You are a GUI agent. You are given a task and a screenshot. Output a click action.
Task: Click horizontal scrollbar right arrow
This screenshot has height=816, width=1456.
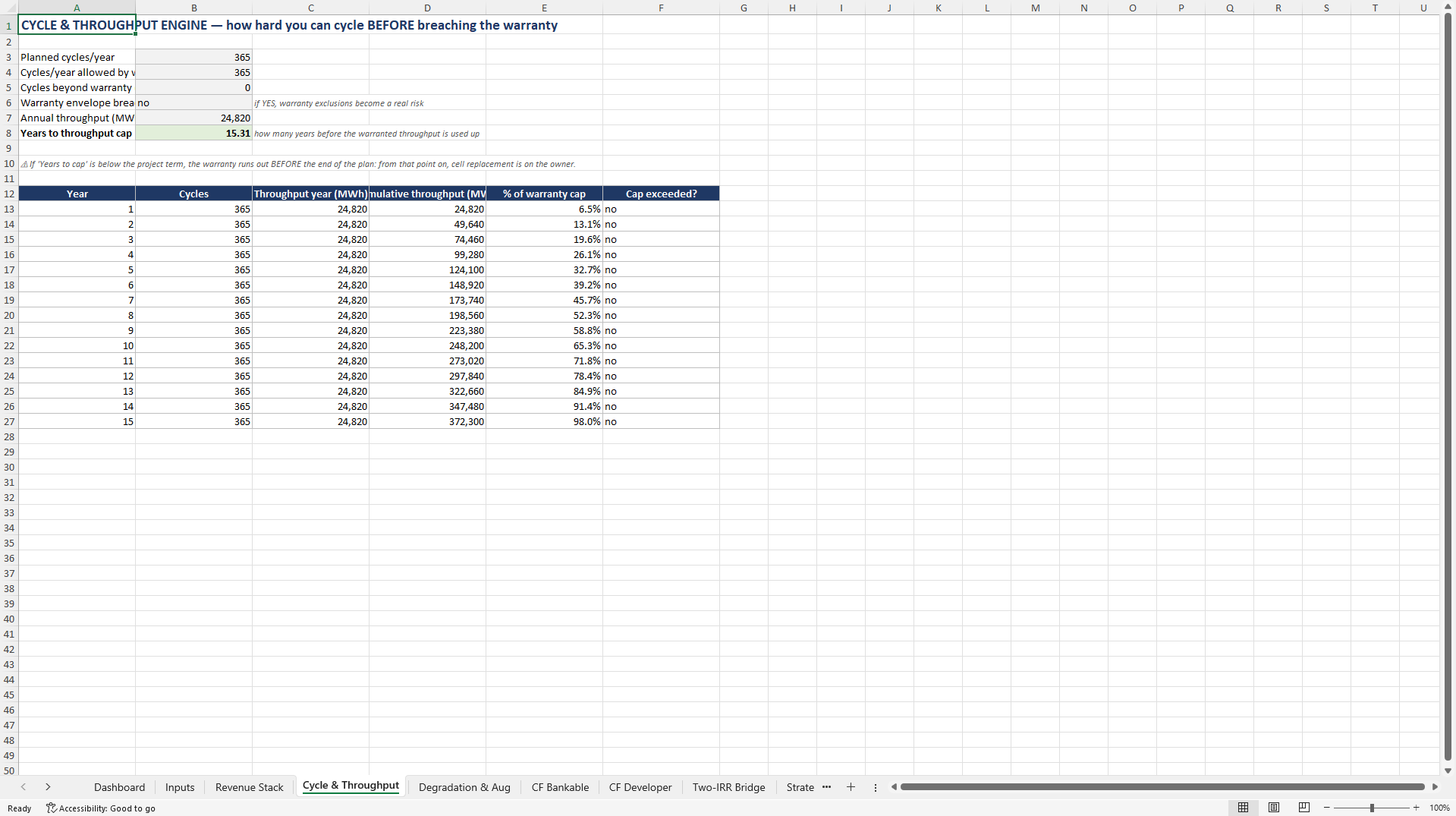pyautogui.click(x=1435, y=787)
